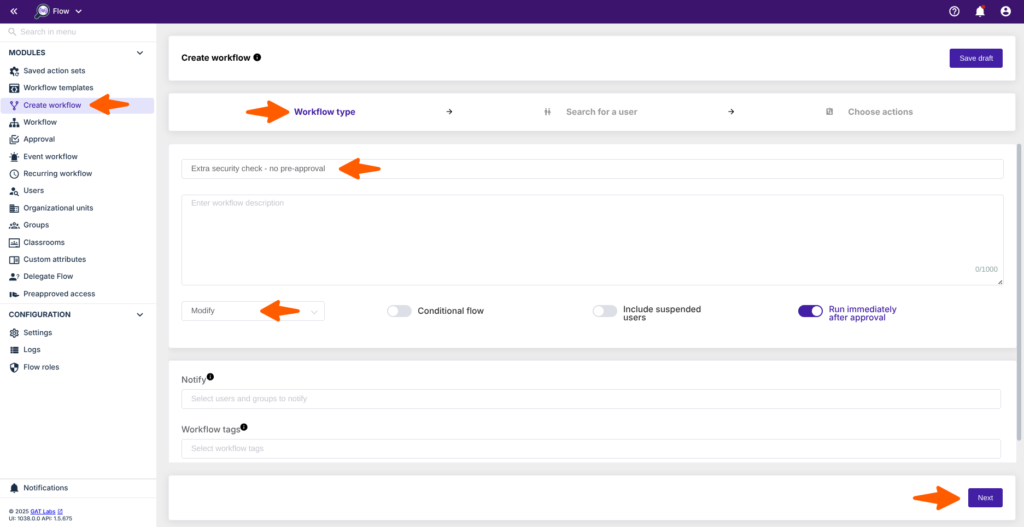1024x527 pixels.
Task: Open the Notify users and groups selector
Action: [x=590, y=398]
